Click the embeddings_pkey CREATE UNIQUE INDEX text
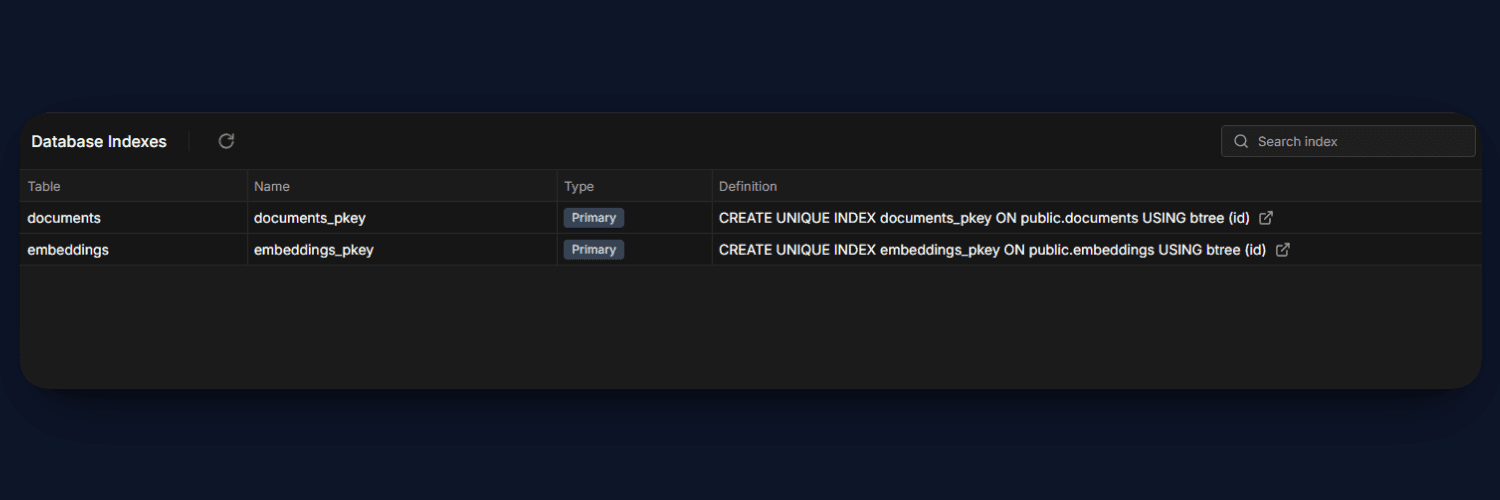The width and height of the screenshot is (1500, 500). tap(992, 250)
